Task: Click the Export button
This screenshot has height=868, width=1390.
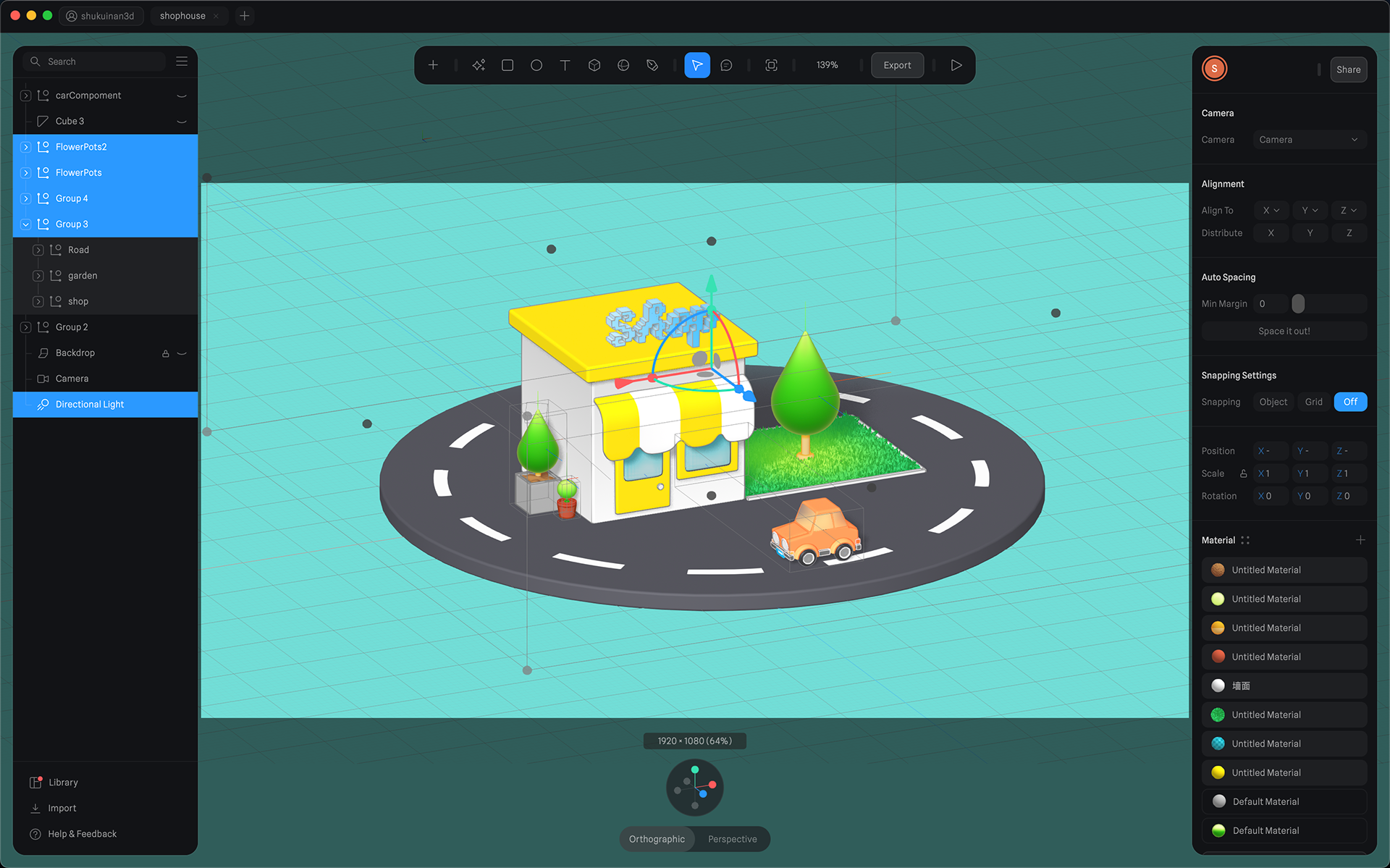Action: [897, 65]
